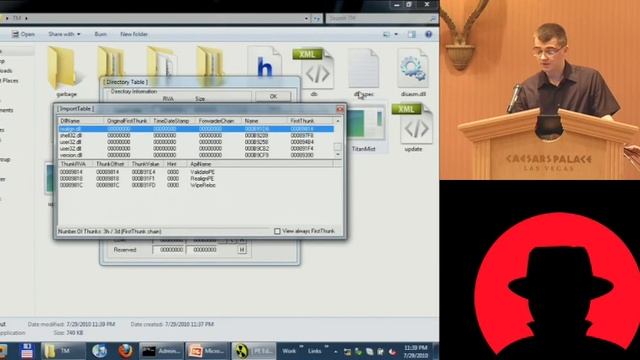Screen dimensions: 640x360
Task: Select the highlighted realign.dll row
Action: 196,129
